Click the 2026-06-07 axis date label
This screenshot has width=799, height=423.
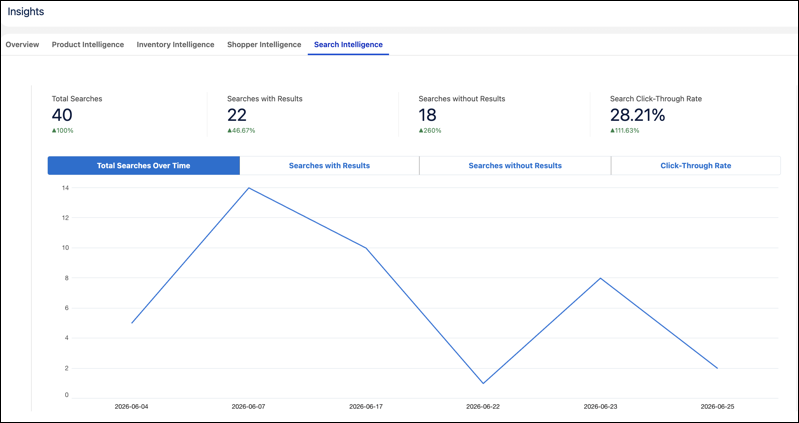point(249,407)
